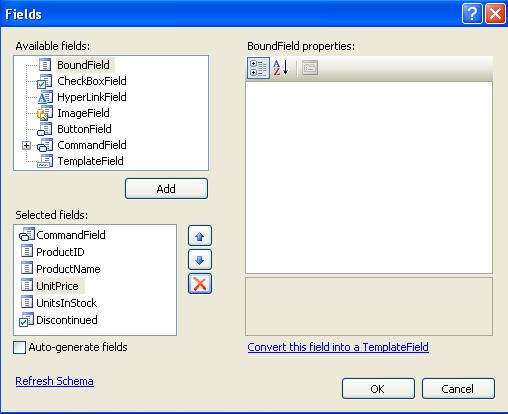Switch properties to Categorized view
The image size is (508, 414).
258,68
